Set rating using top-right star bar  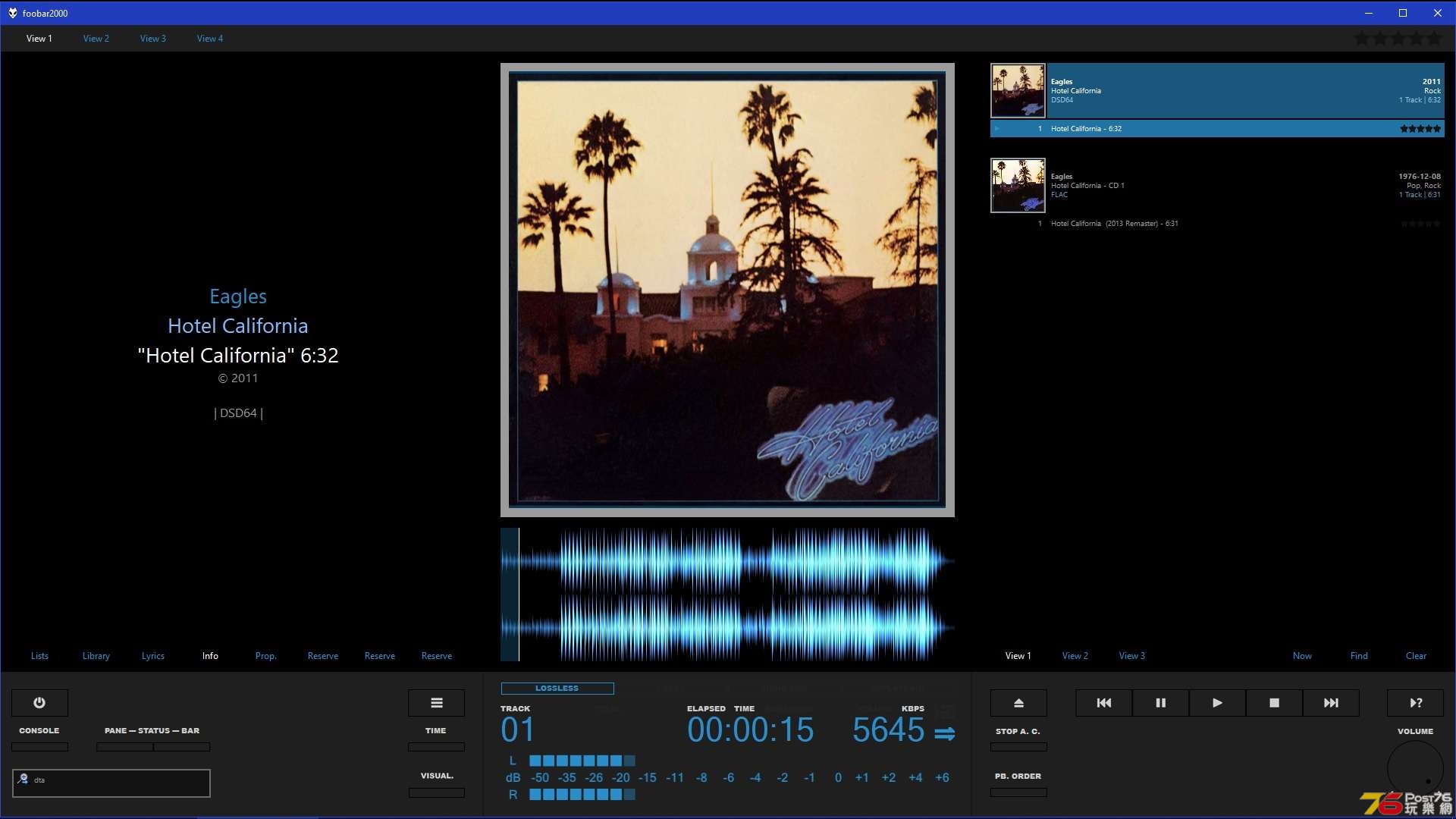[1398, 38]
